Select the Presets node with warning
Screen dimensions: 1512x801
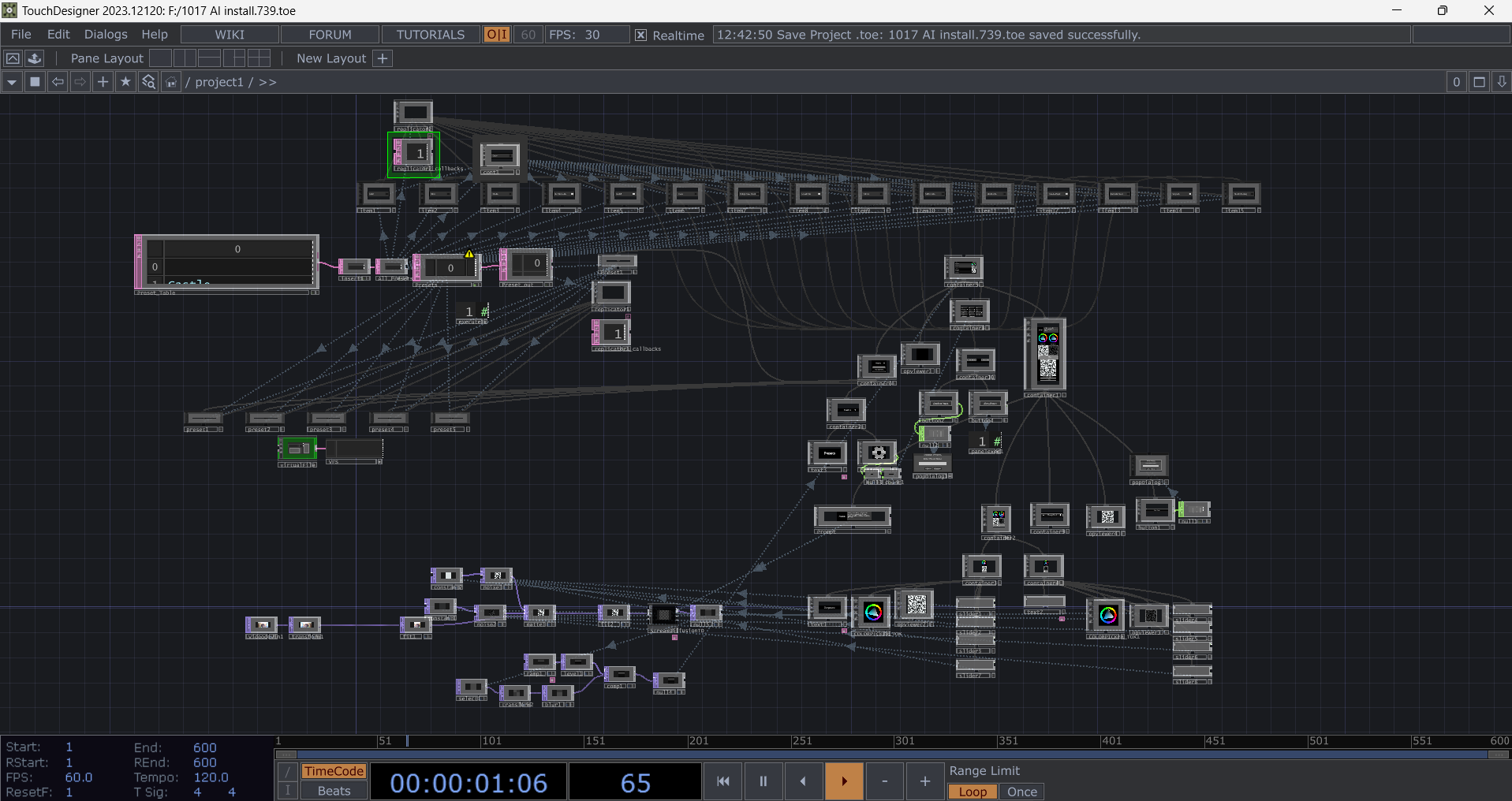click(x=446, y=270)
